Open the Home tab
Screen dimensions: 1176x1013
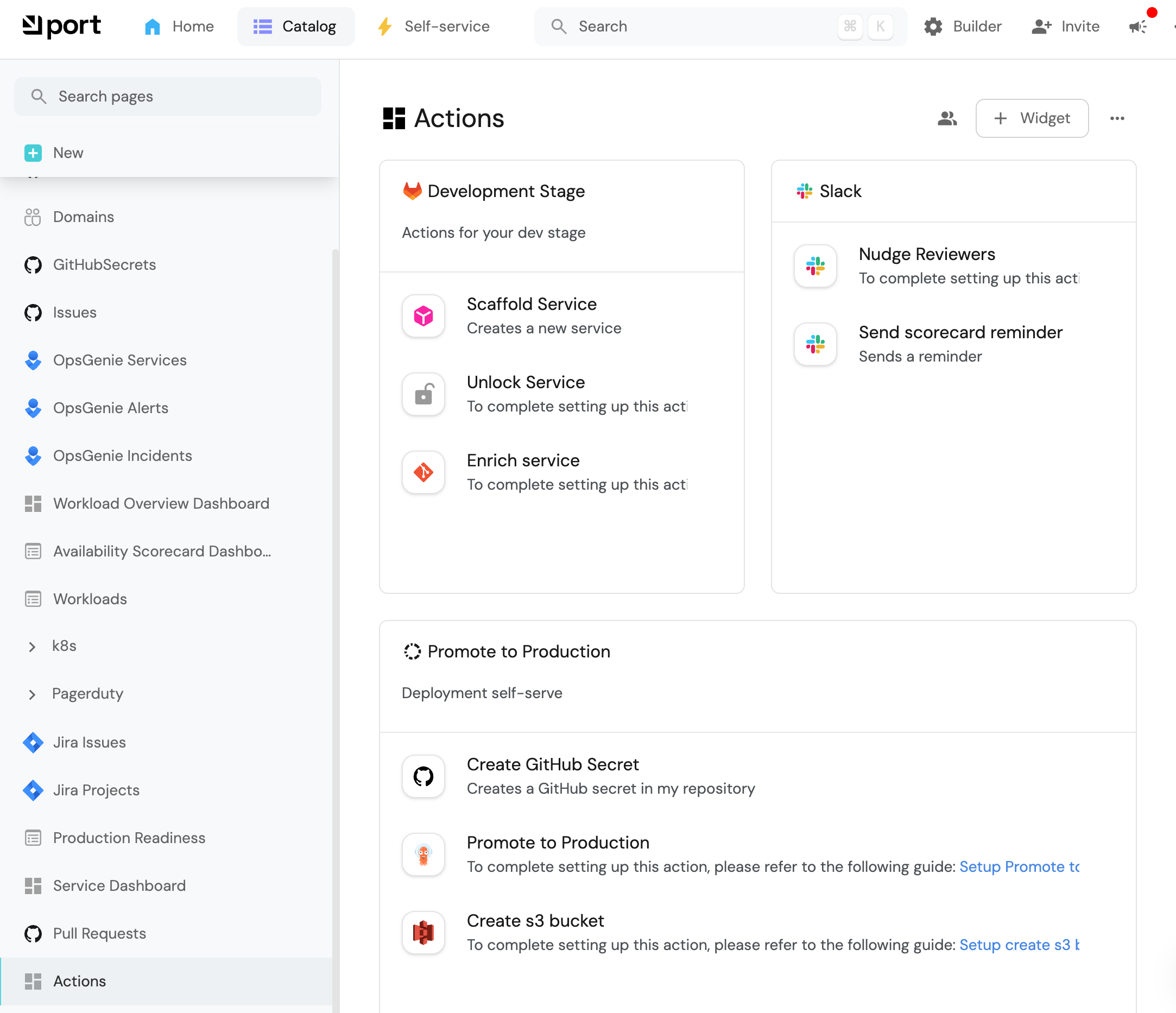[x=179, y=26]
